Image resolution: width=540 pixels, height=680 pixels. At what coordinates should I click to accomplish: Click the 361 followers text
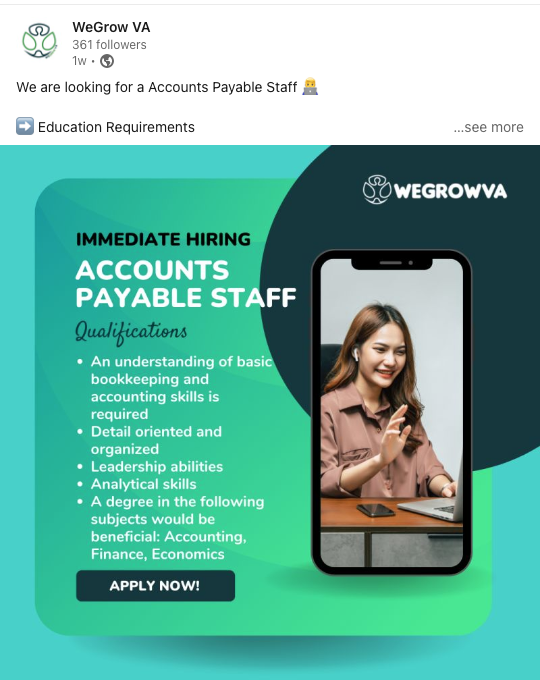tap(109, 45)
